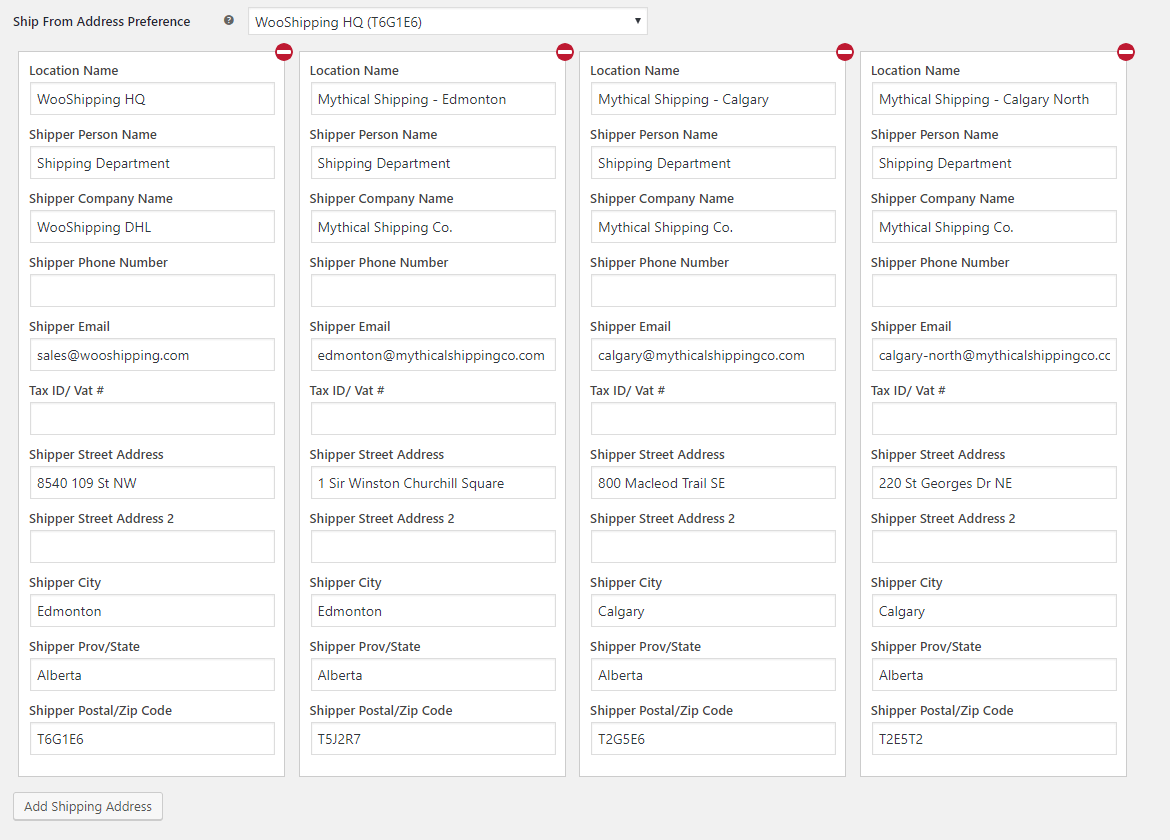Delete the Mythical Shipping - Calgary address card
The height and width of the screenshot is (840, 1170).
click(845, 52)
